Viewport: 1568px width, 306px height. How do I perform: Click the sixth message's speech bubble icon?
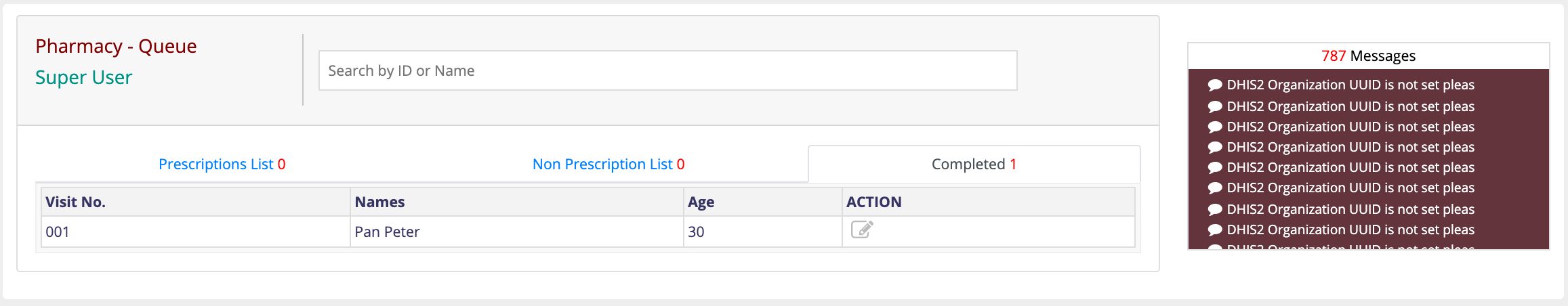1215,188
